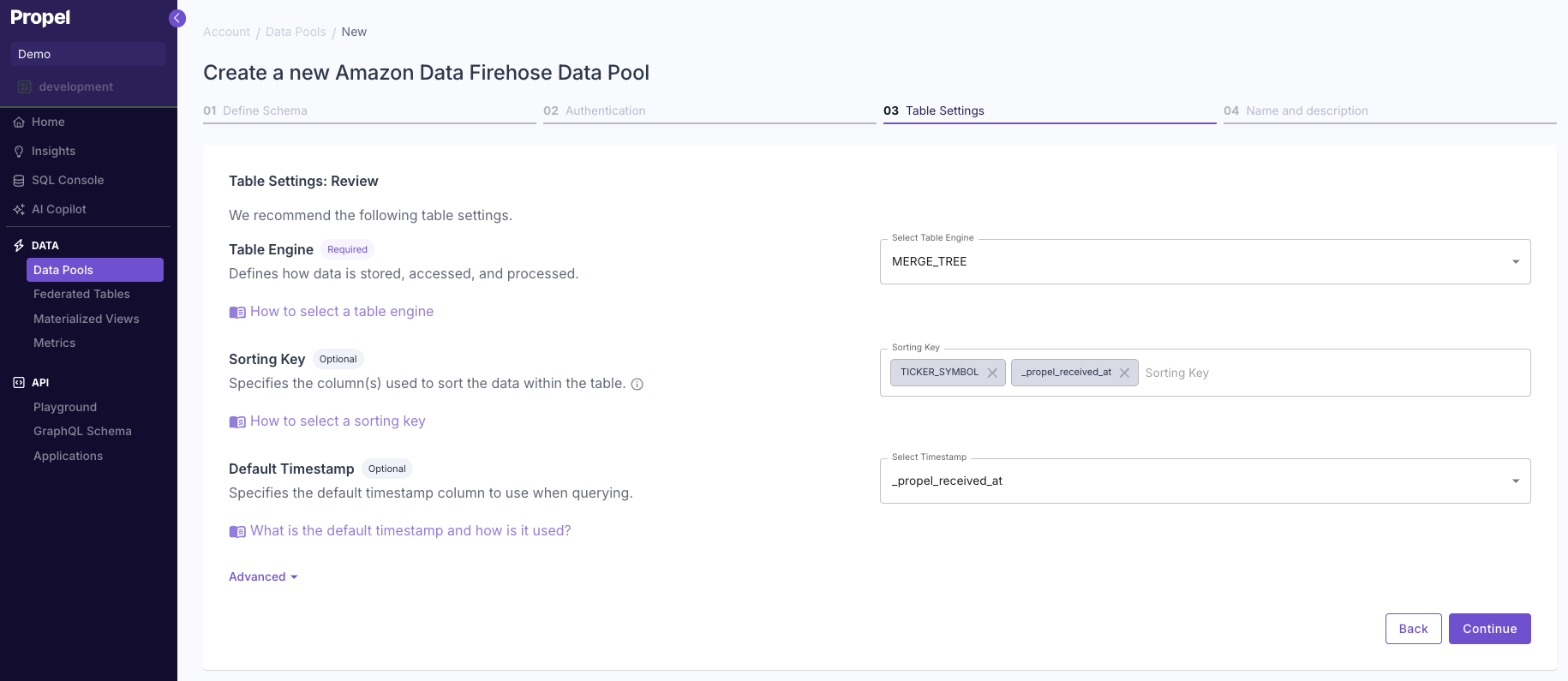
Task: Click the DATA lightning bolt icon
Action: tap(19, 245)
